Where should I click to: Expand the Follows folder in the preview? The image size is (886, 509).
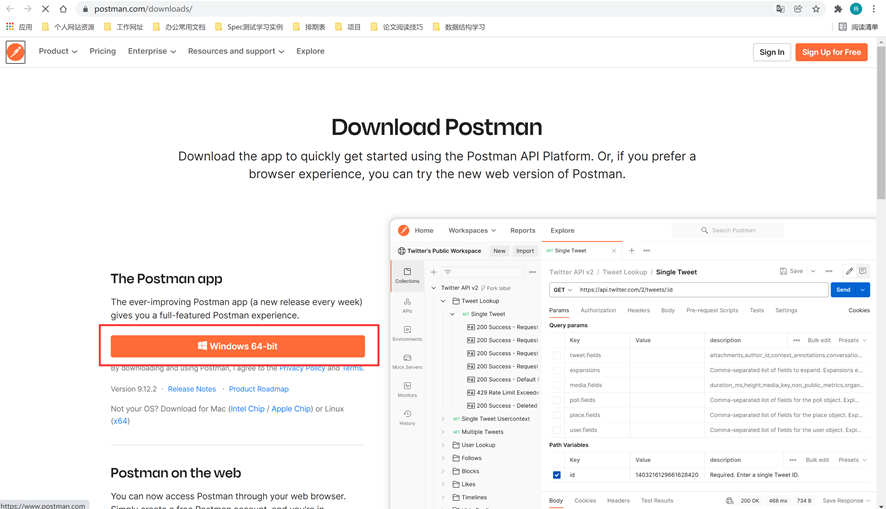(443, 458)
